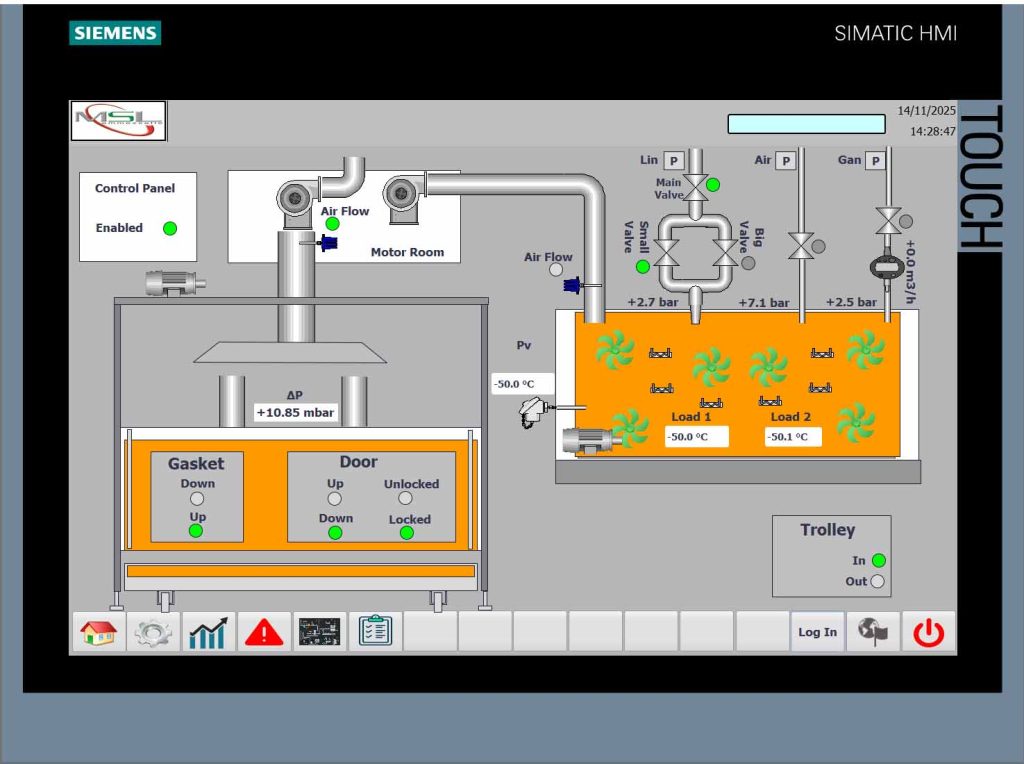Image resolution: width=1024 pixels, height=764 pixels.
Task: Open the clipboard checklist icon
Action: coord(375,632)
